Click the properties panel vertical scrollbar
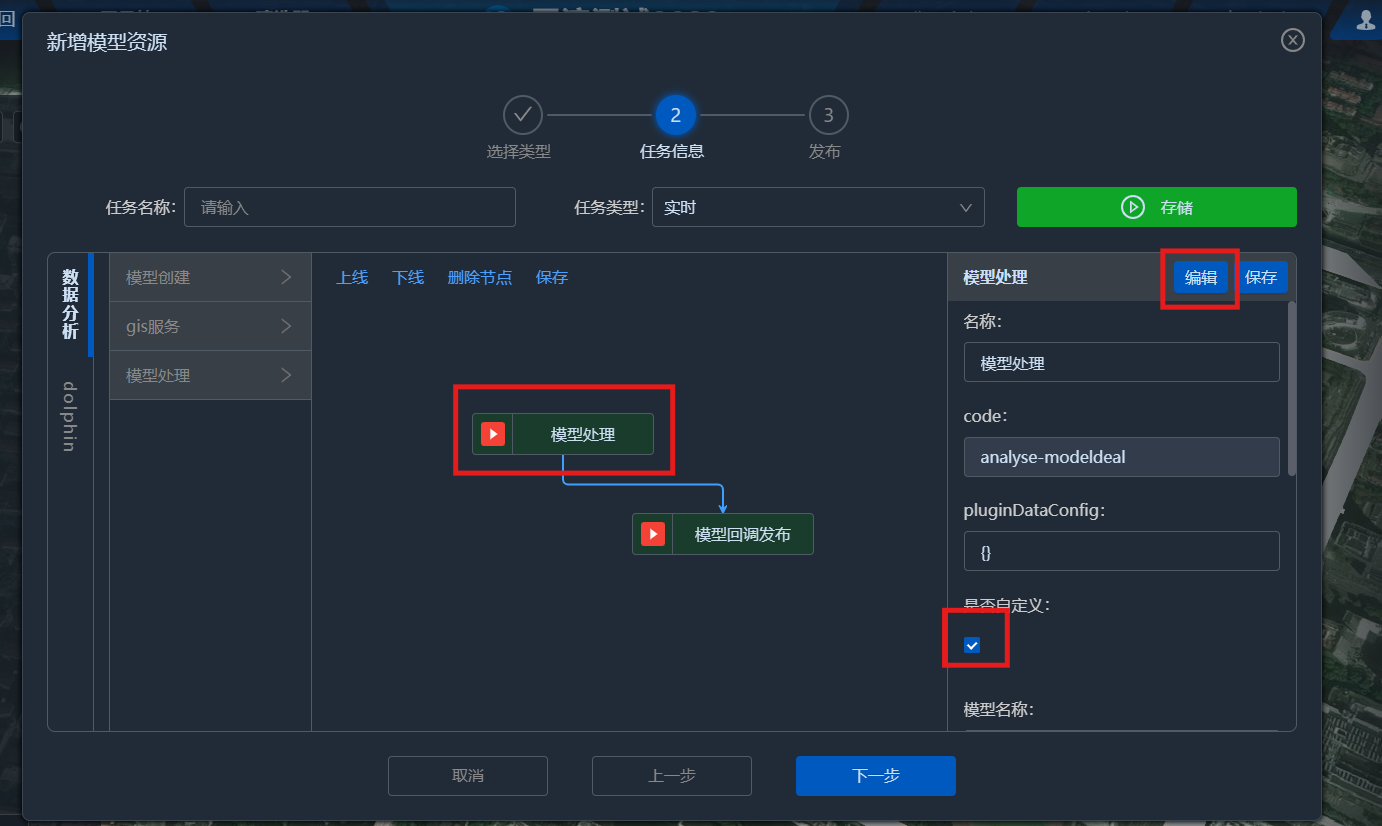1382x826 pixels. 1292,388
